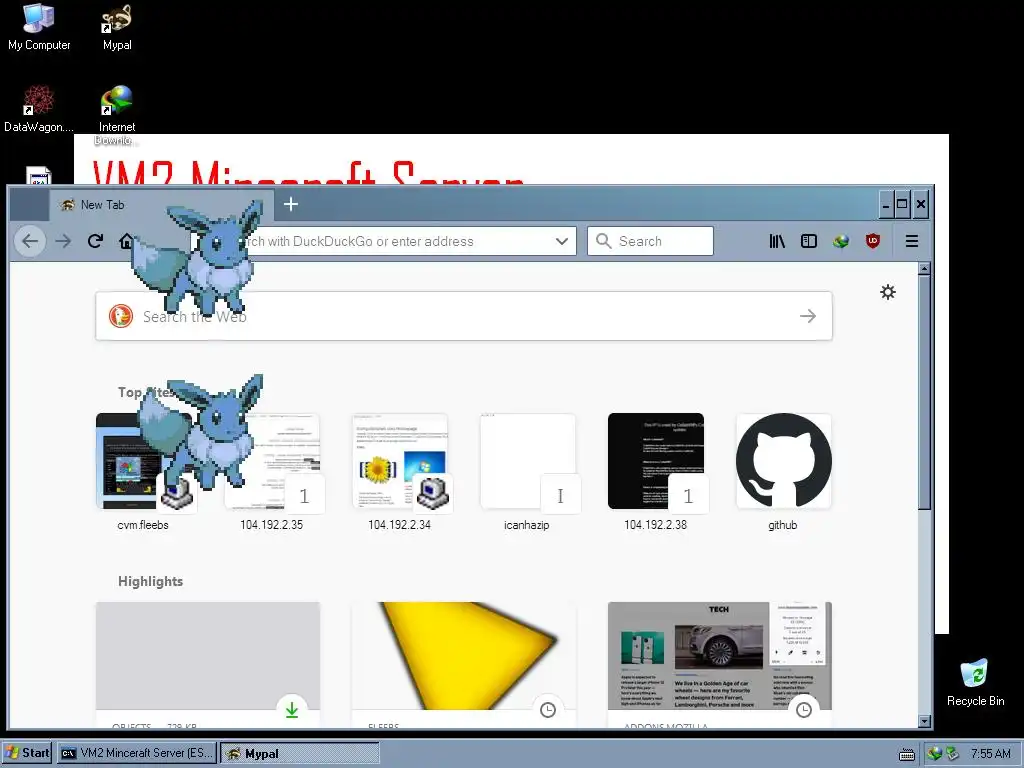Open the cvm.fleebs top site
Screen dimensions: 1024x768
[143, 472]
